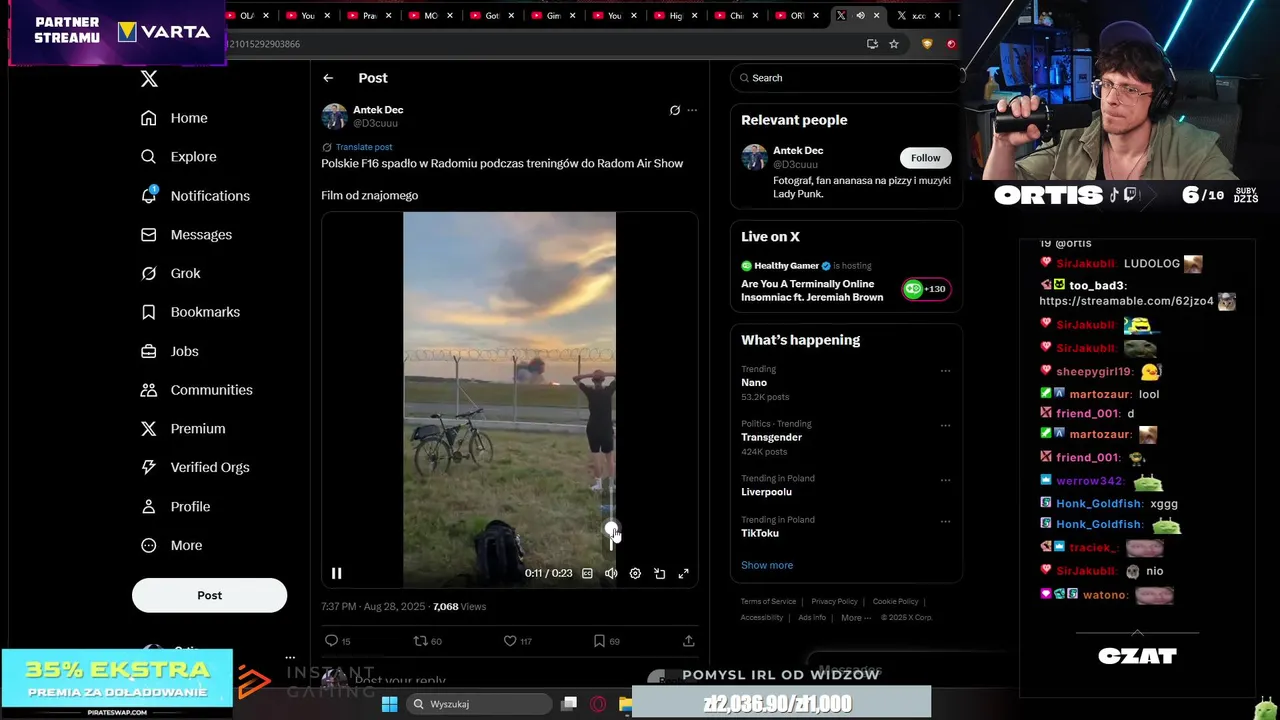Click the Premium X icon
The width and height of the screenshot is (1280, 720).
(x=149, y=428)
